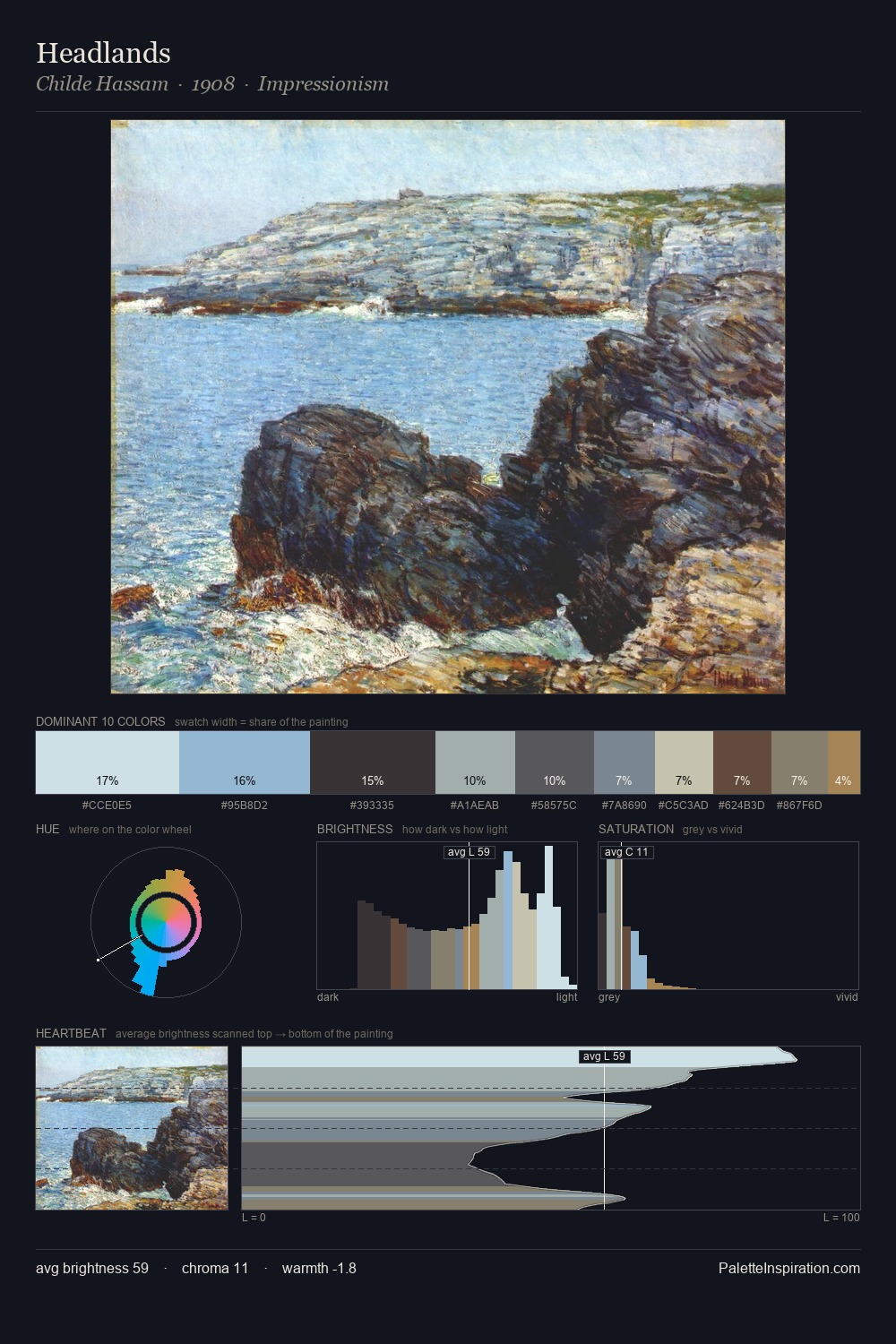Image resolution: width=896 pixels, height=1344 pixels.
Task: Click 'grey vs vivid' caption
Action: pos(712,830)
